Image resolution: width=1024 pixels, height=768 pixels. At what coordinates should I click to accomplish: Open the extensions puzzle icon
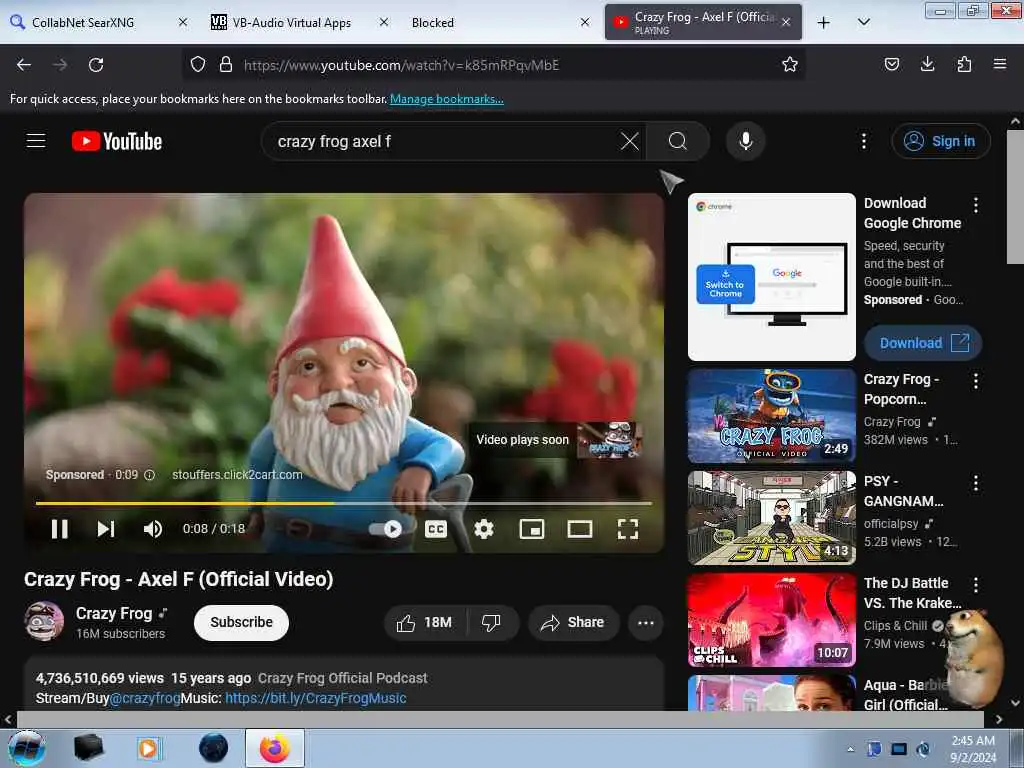(x=964, y=64)
